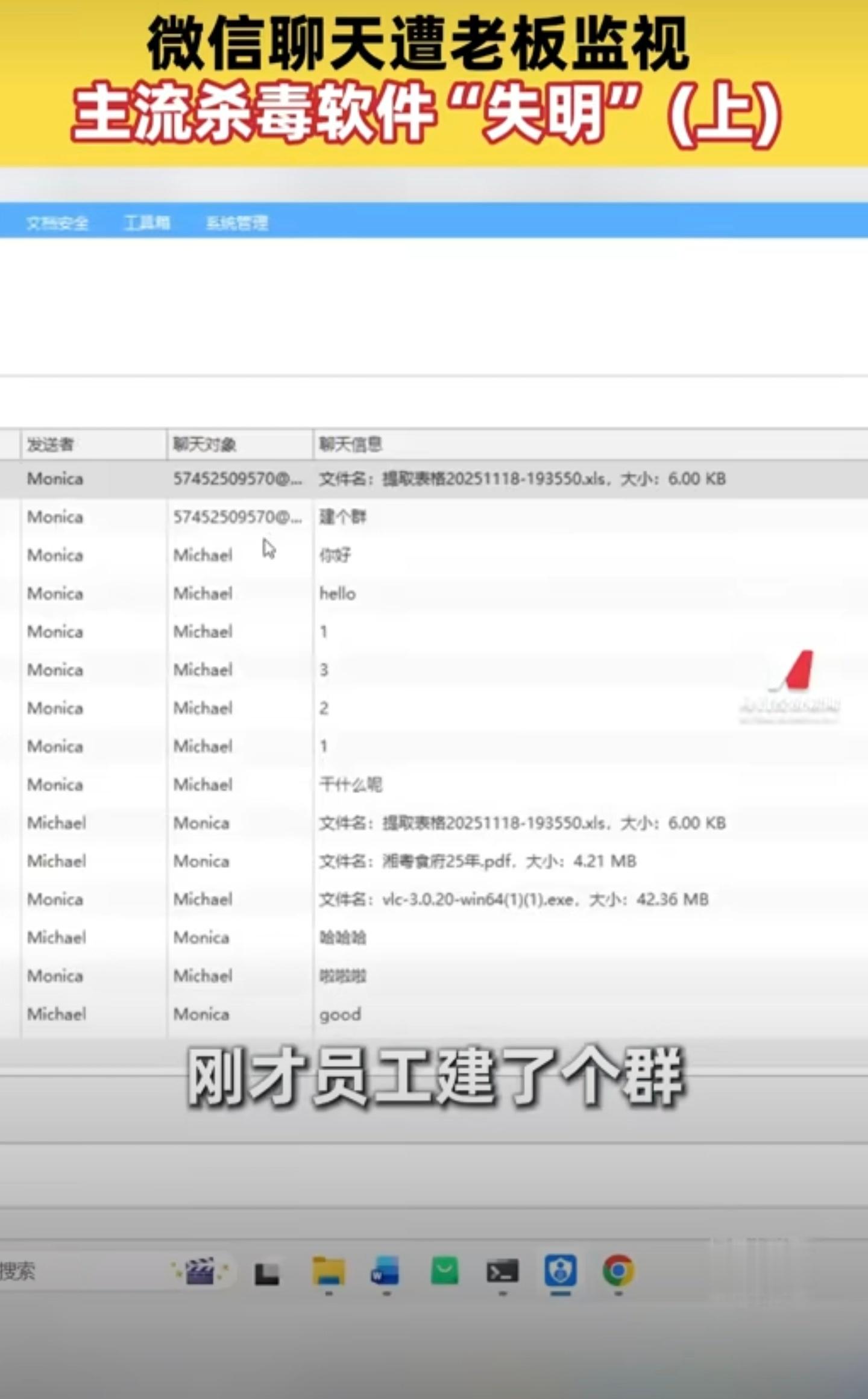Open the terminal icon in the taskbar
This screenshot has width=868, height=1399.
[x=502, y=1272]
